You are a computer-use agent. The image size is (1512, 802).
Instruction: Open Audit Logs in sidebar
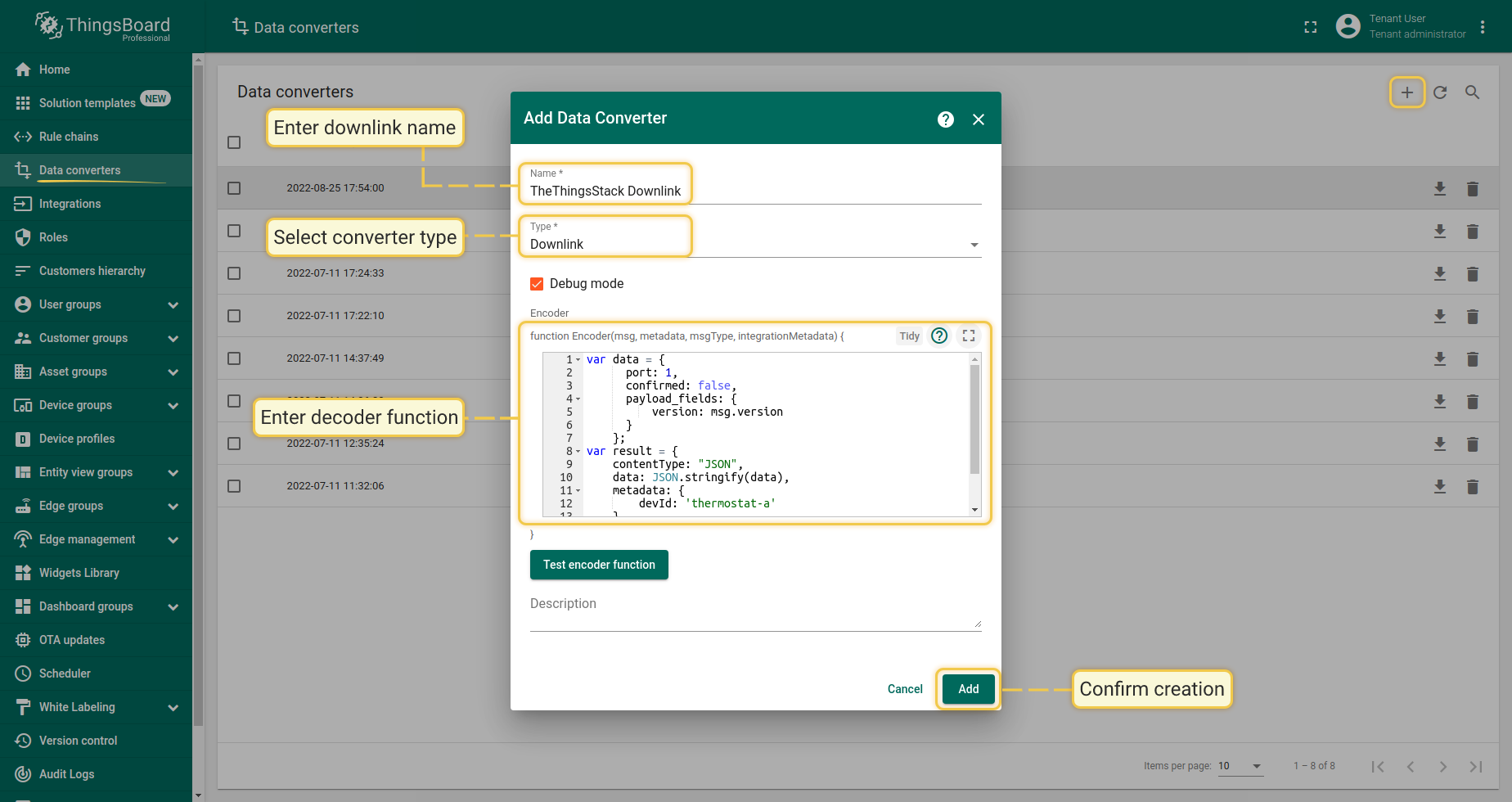96,774
